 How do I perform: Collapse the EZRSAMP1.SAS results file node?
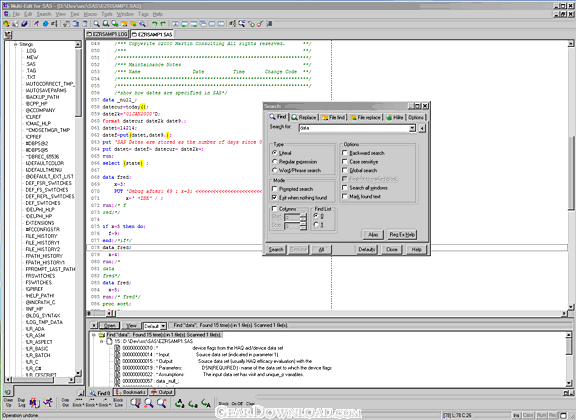(102, 341)
